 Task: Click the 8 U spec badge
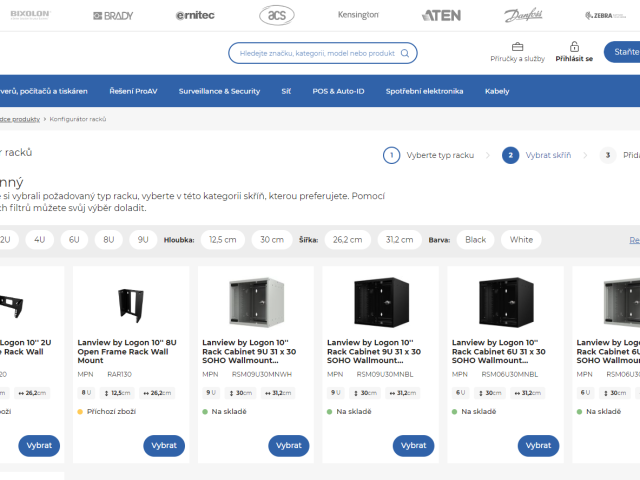click(86, 393)
